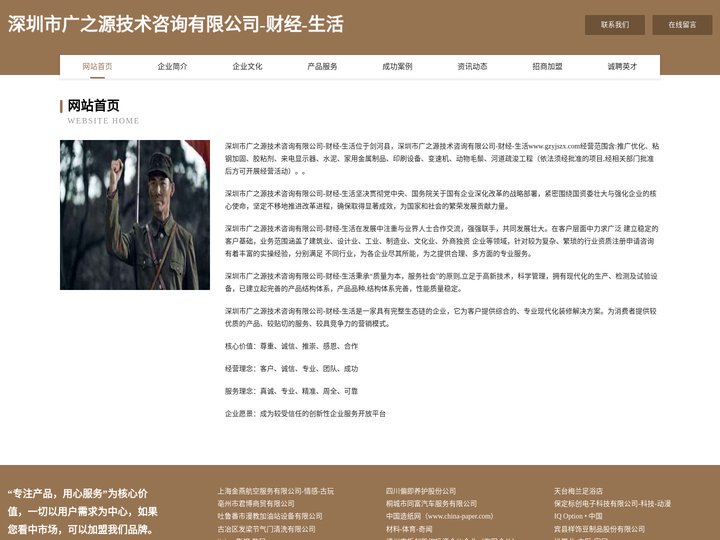Open the 成功案例 navigation item

pos(397,67)
